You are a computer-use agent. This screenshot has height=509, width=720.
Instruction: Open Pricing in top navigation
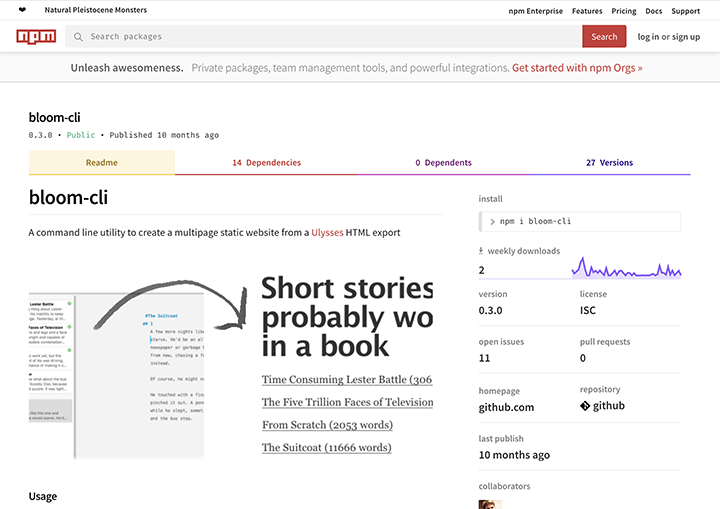pos(624,11)
